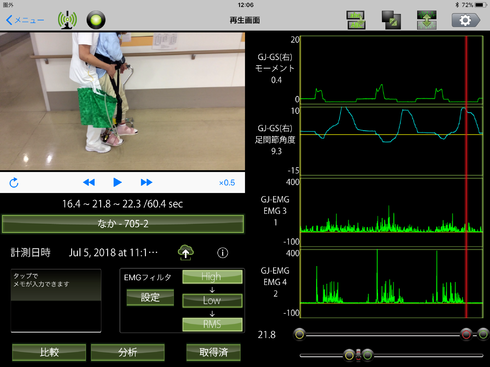Toggle the RMS EMG filter
490x367 pixels.
pos(212,324)
